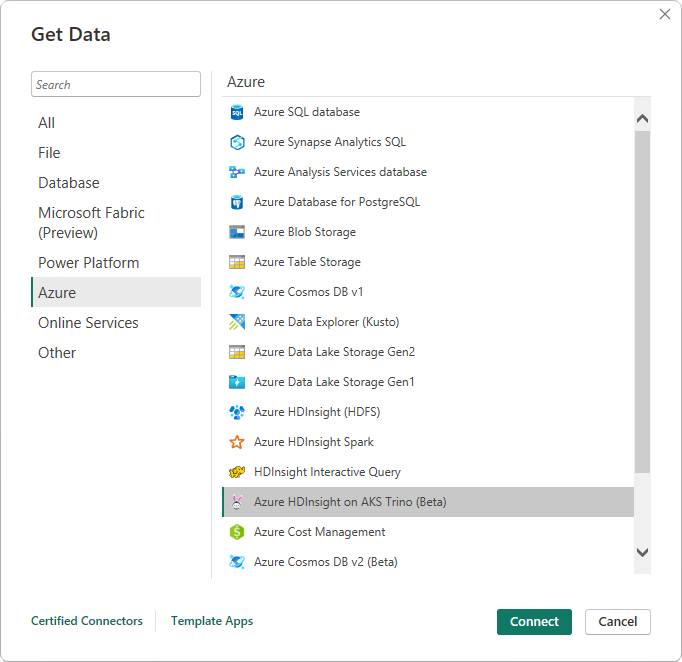The width and height of the screenshot is (682, 662).
Task: Select the Azure Synapse Analytics SQL icon
Action: pyautogui.click(x=237, y=142)
